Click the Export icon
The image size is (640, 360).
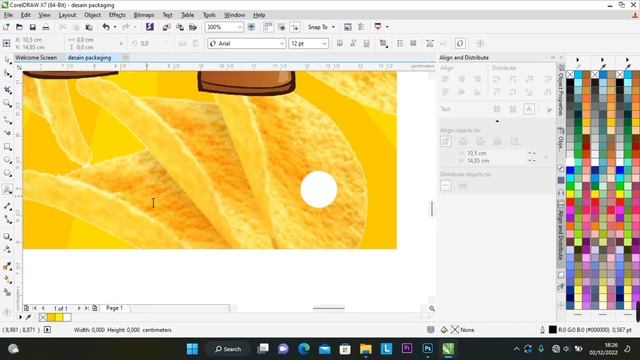[180, 27]
